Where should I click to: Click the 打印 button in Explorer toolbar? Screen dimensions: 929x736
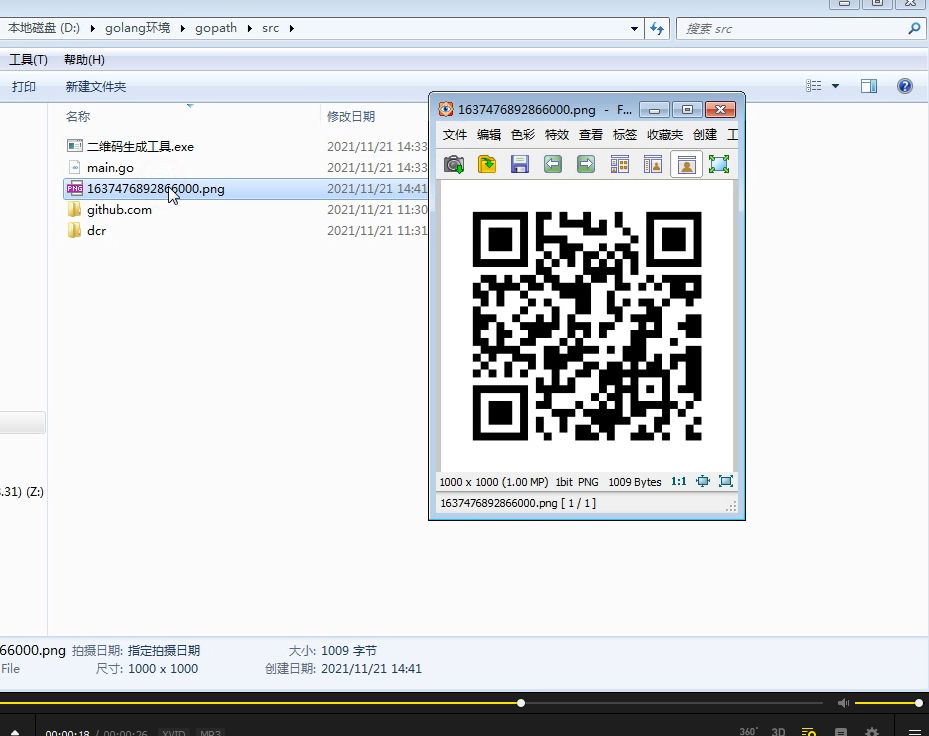24,87
